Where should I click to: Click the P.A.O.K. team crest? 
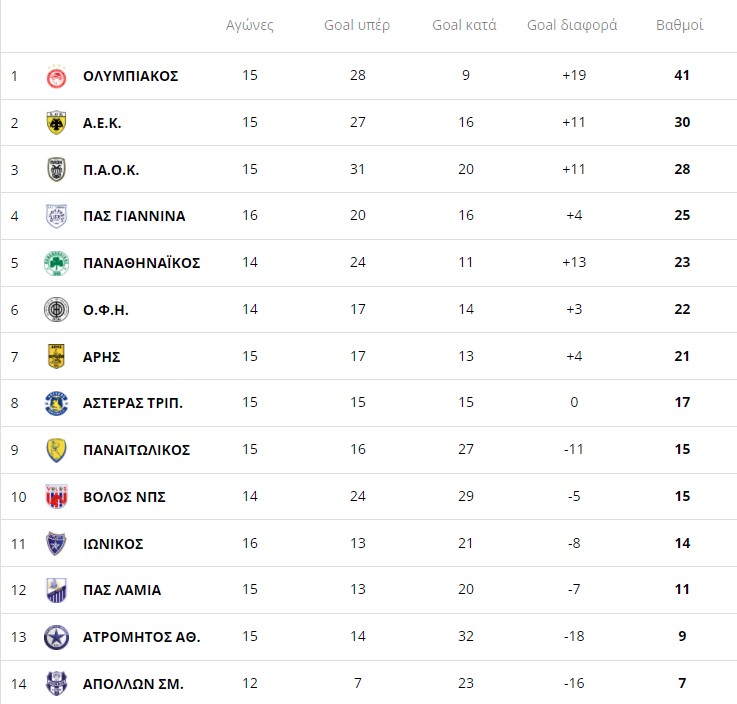[57, 170]
